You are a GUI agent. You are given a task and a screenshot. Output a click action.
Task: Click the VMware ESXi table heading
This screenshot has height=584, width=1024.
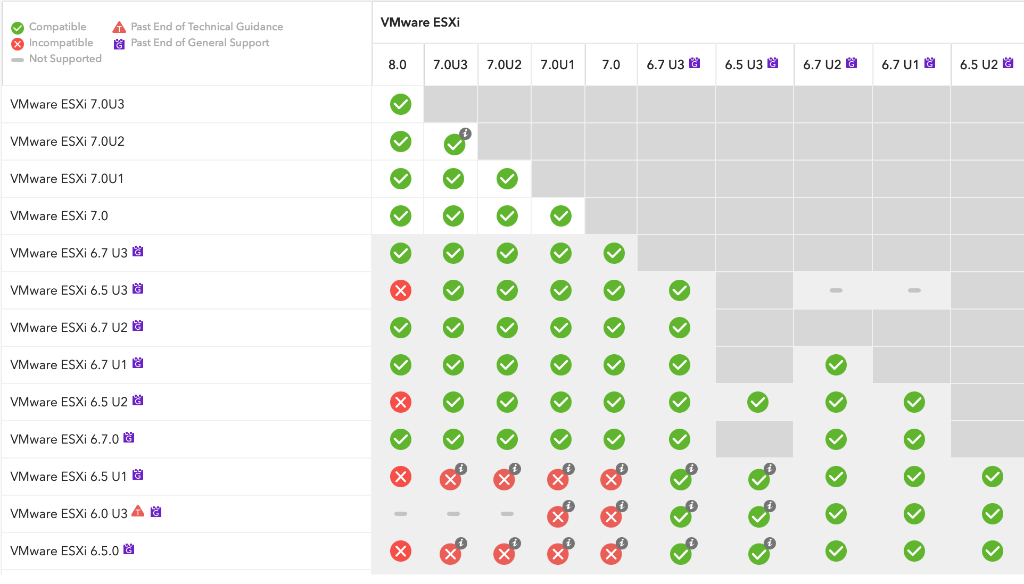pyautogui.click(x=420, y=22)
